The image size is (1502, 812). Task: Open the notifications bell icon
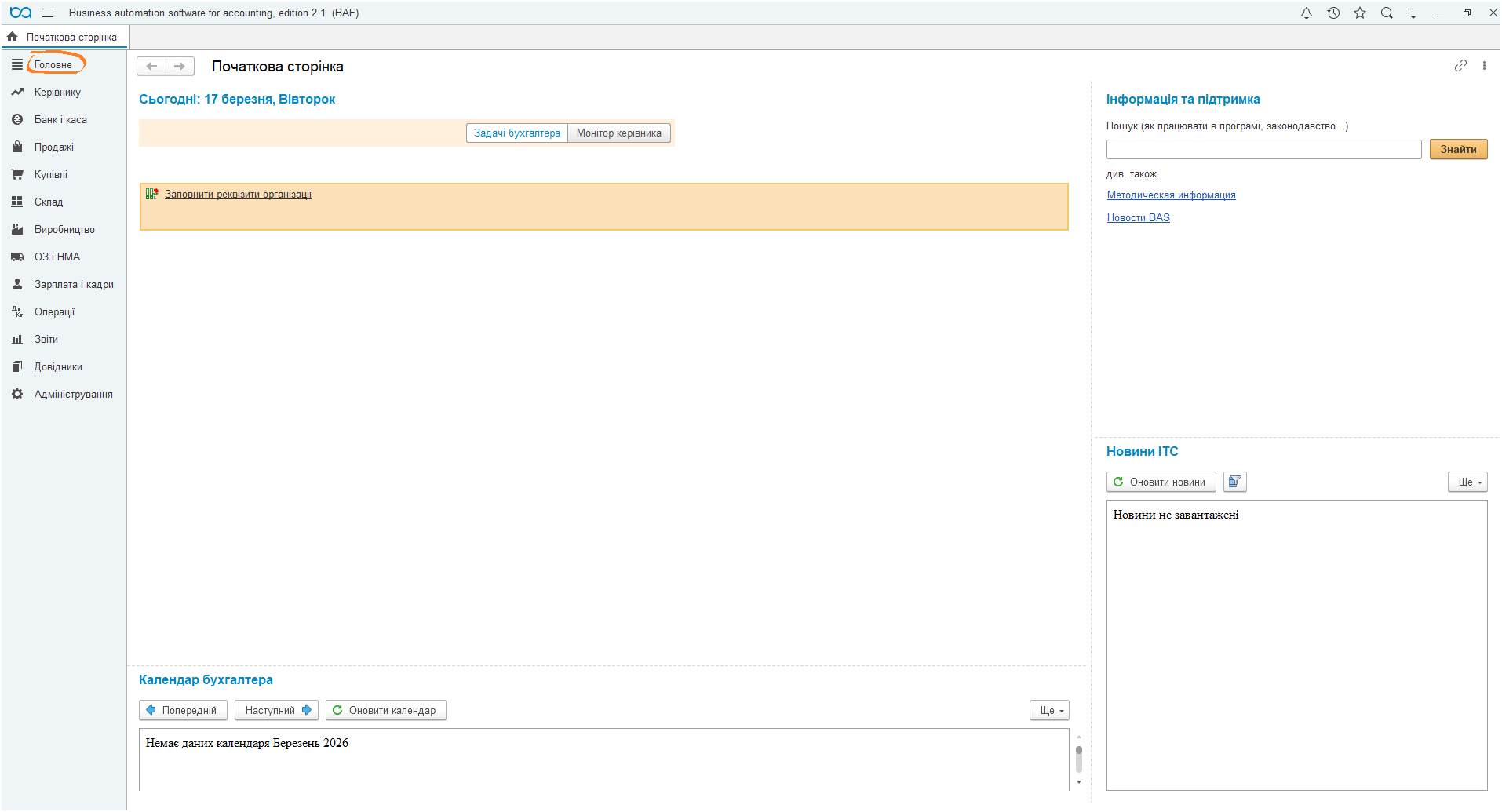[x=1307, y=13]
